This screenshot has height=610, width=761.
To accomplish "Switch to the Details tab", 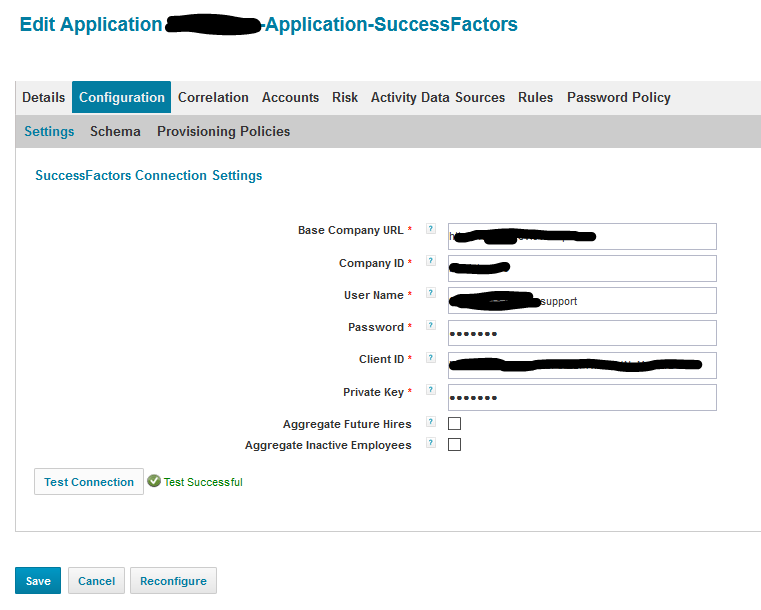I will click(x=44, y=98).
